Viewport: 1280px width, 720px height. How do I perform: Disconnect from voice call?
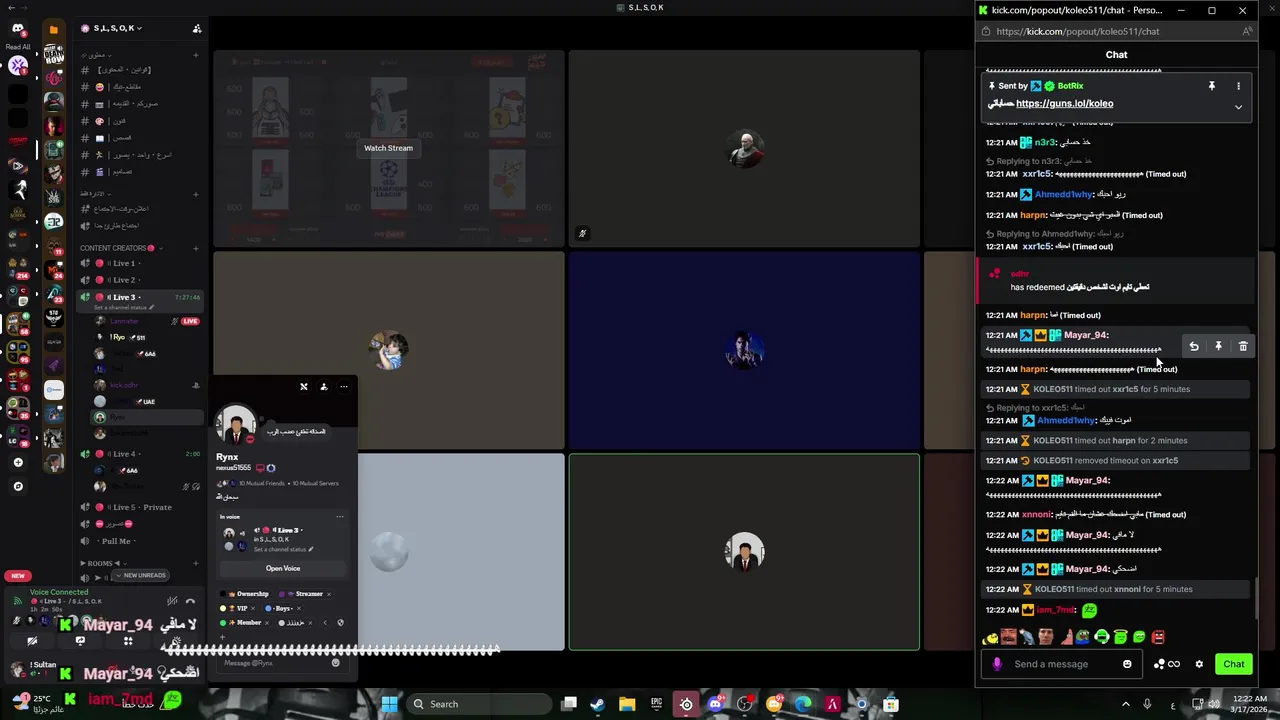coord(190,601)
